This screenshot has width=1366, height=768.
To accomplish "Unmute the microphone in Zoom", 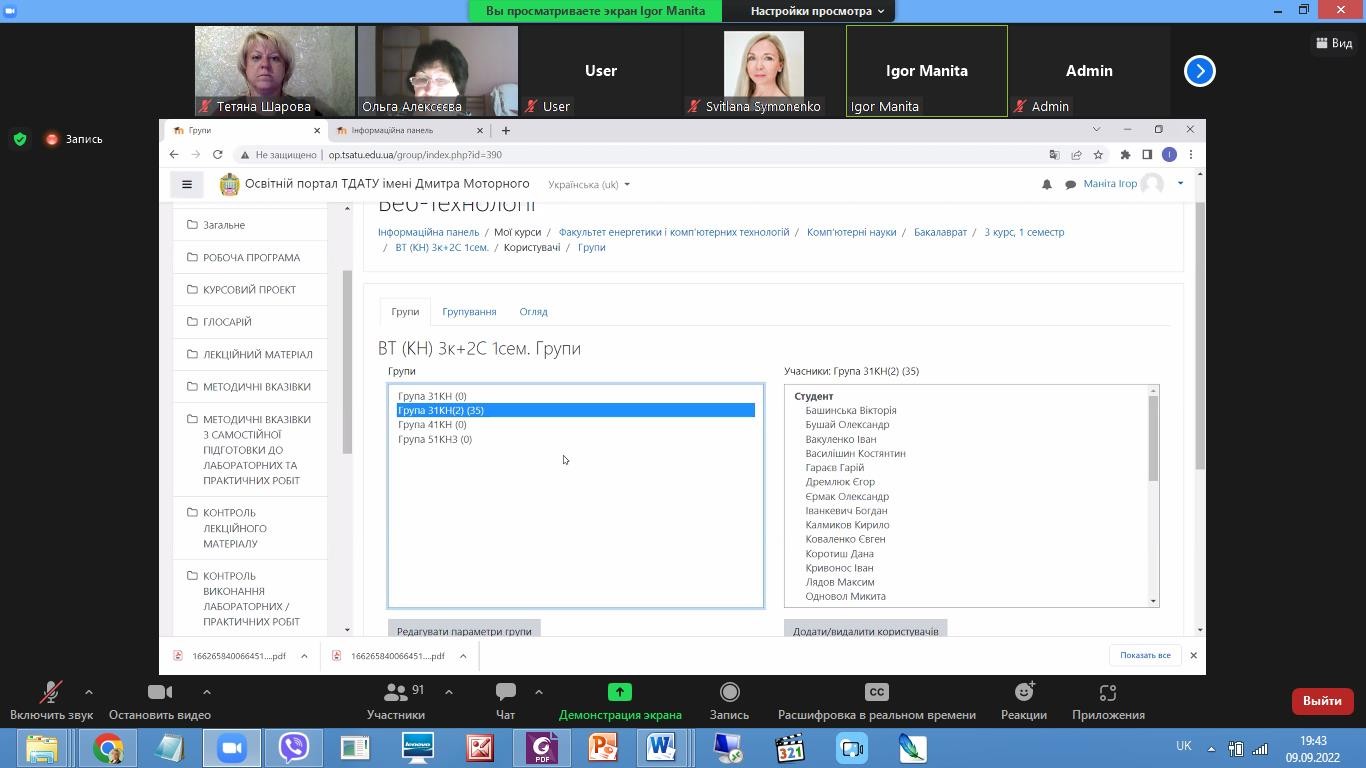I will coord(51,693).
